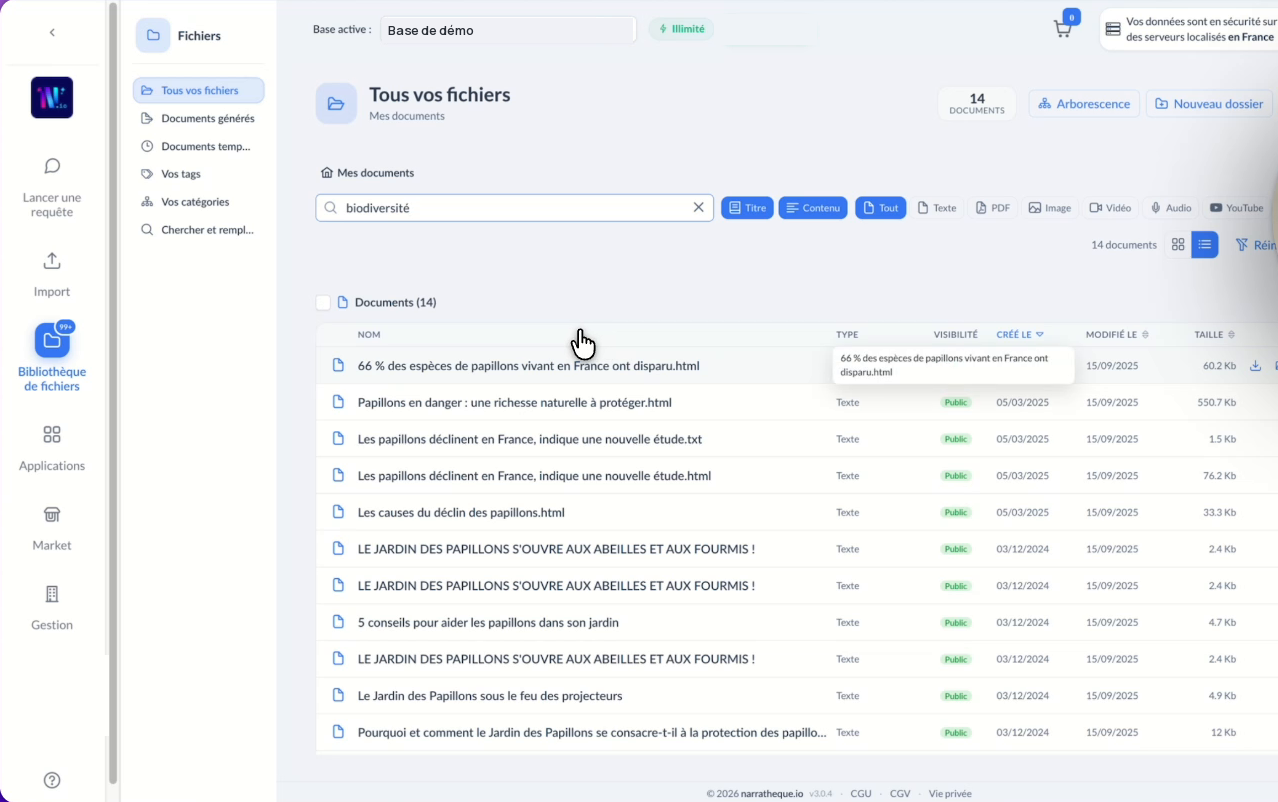1278x802 pixels.
Task: Open Lancer une requête chat icon
Action: tap(52, 166)
